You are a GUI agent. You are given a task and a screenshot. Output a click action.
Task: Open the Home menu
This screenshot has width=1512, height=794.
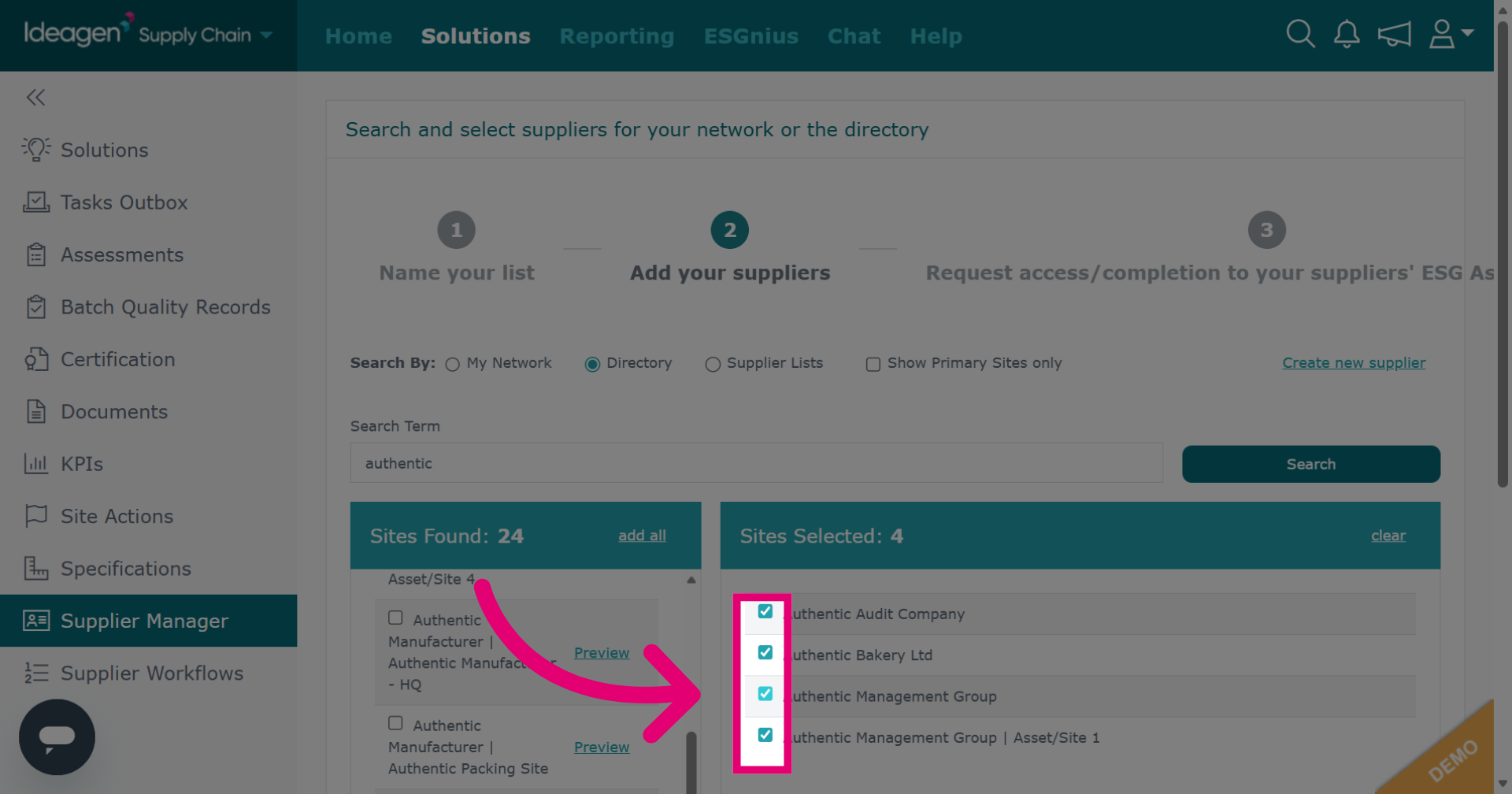pyautogui.click(x=358, y=36)
